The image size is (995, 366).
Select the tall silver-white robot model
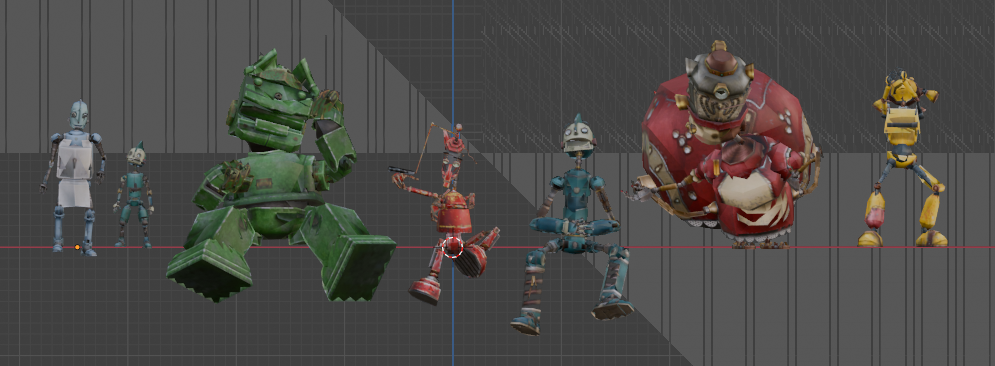point(74,178)
